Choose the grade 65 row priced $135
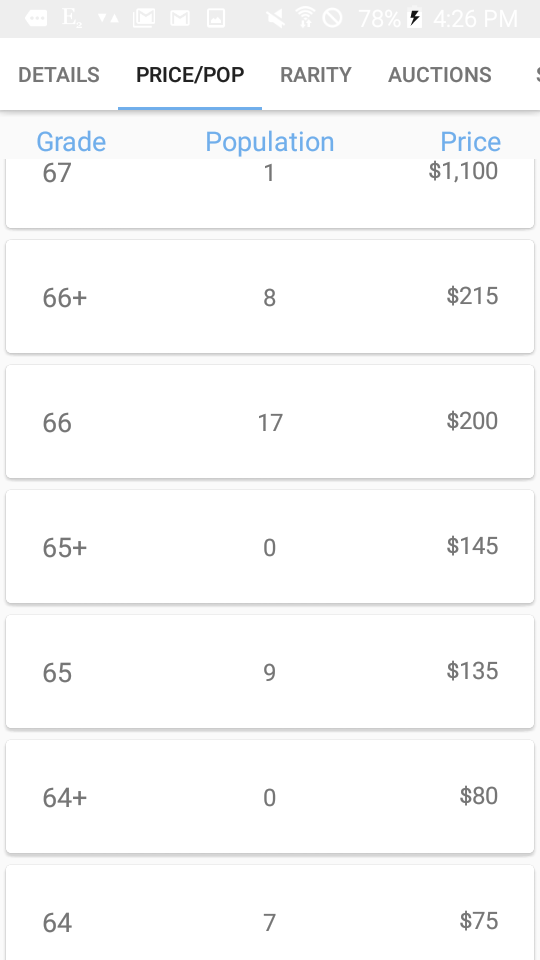The width and height of the screenshot is (540, 960). (270, 671)
